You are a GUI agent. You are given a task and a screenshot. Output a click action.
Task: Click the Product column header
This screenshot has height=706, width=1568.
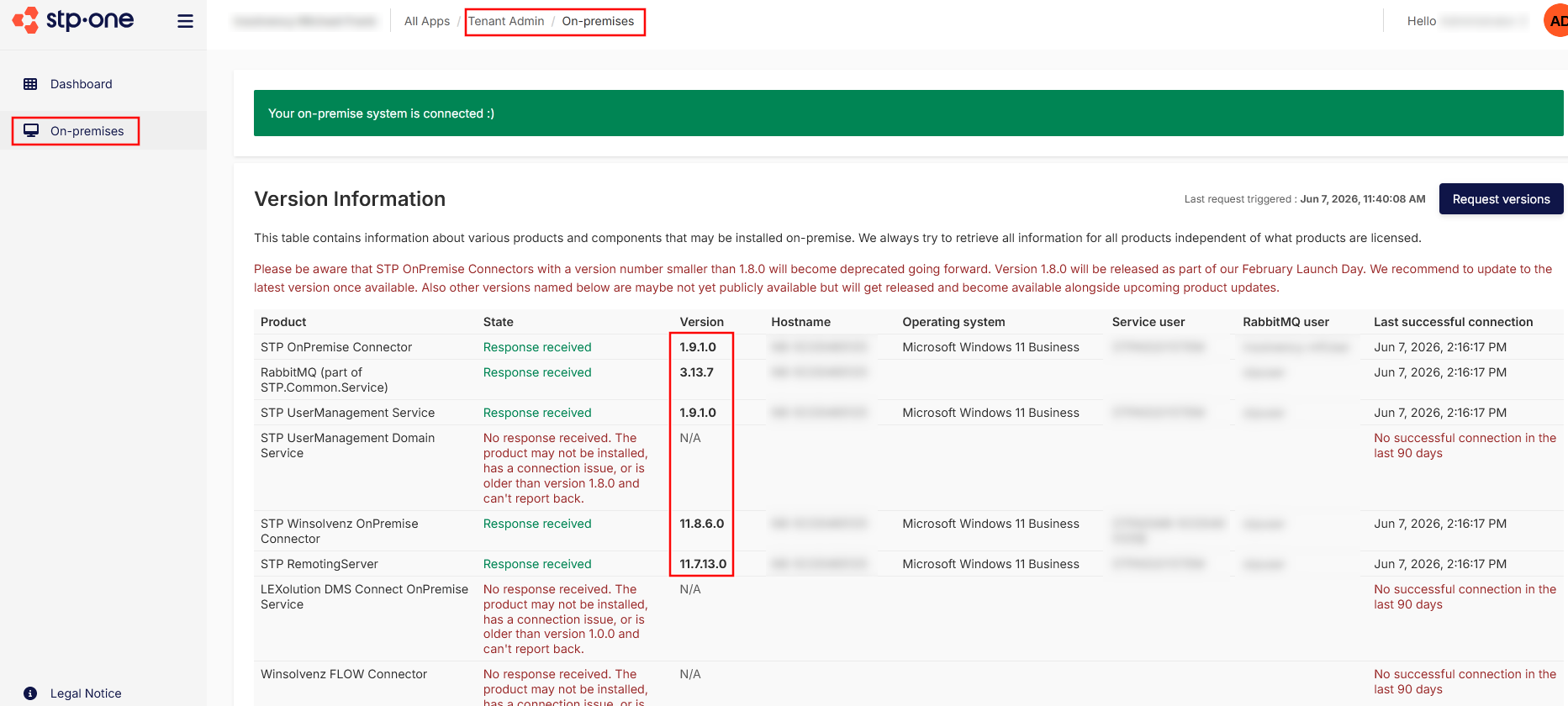[283, 322]
